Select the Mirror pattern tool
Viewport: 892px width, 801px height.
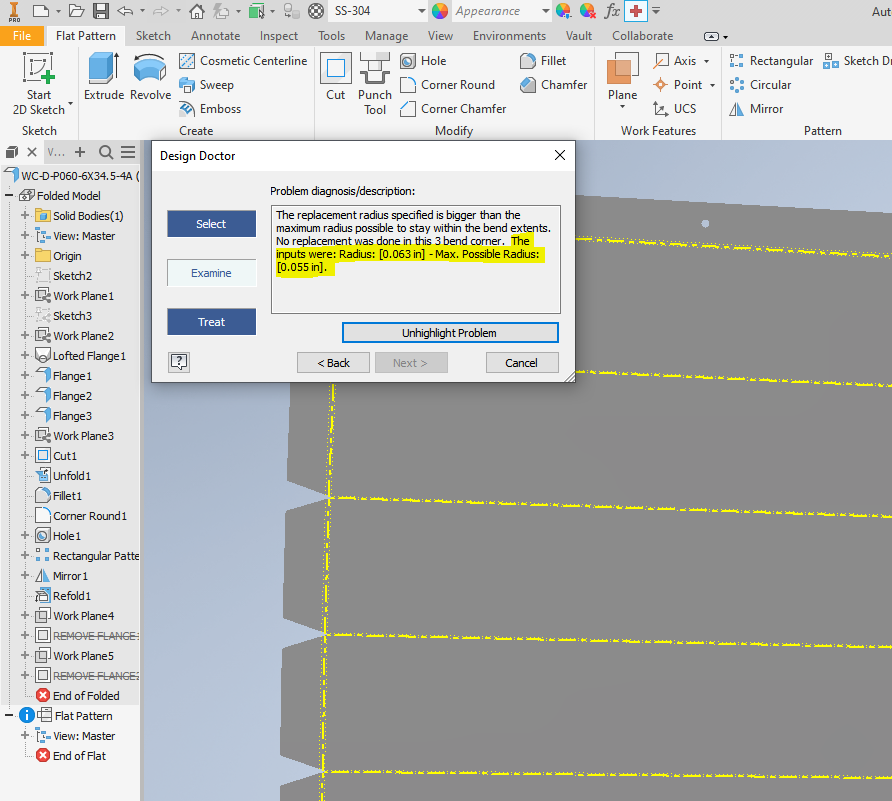(757, 108)
